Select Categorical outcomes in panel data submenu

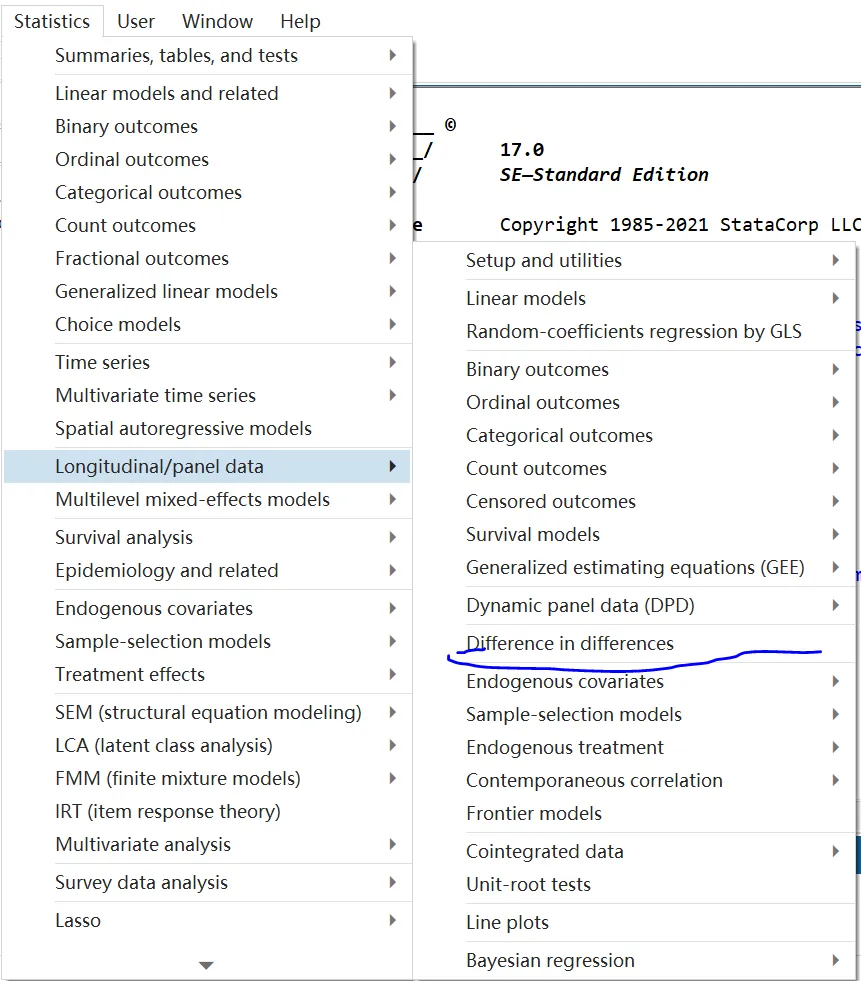[x=634, y=435]
